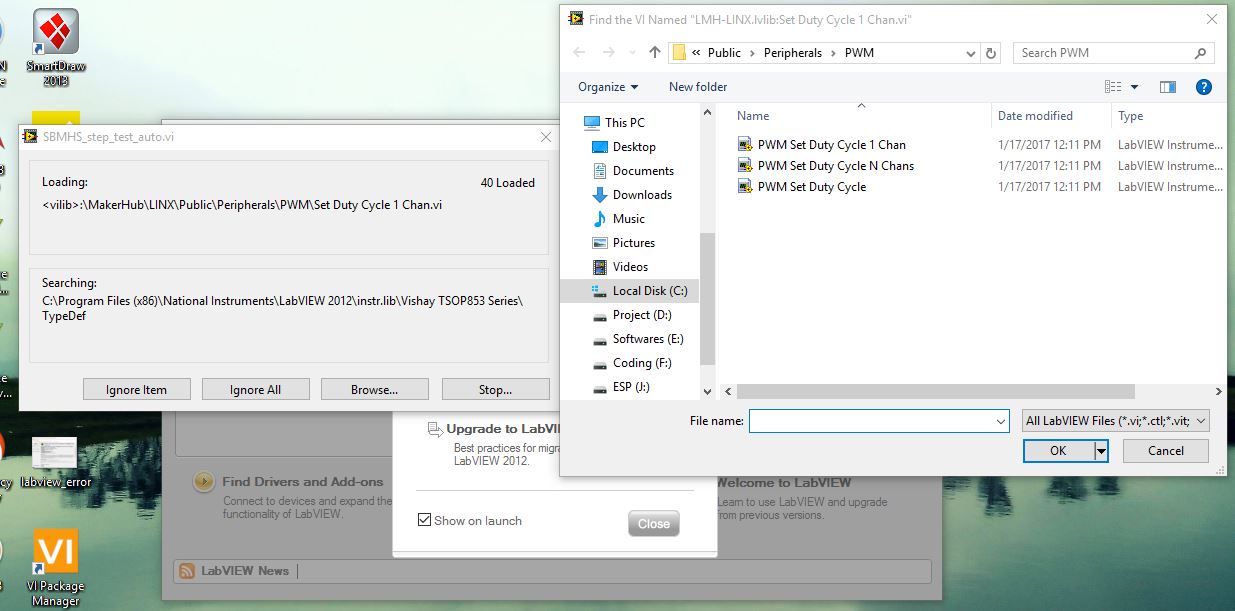1235x611 pixels.
Task: Open Find Drivers and Add-ons link
Action: click(x=303, y=481)
